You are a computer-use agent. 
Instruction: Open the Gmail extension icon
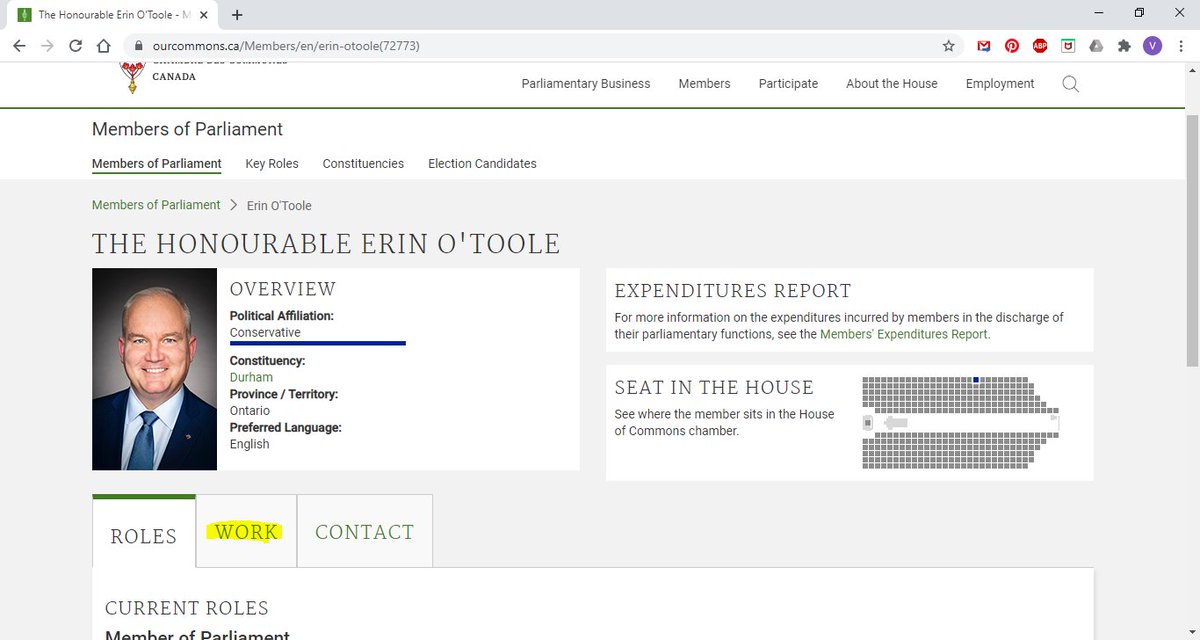(x=984, y=46)
